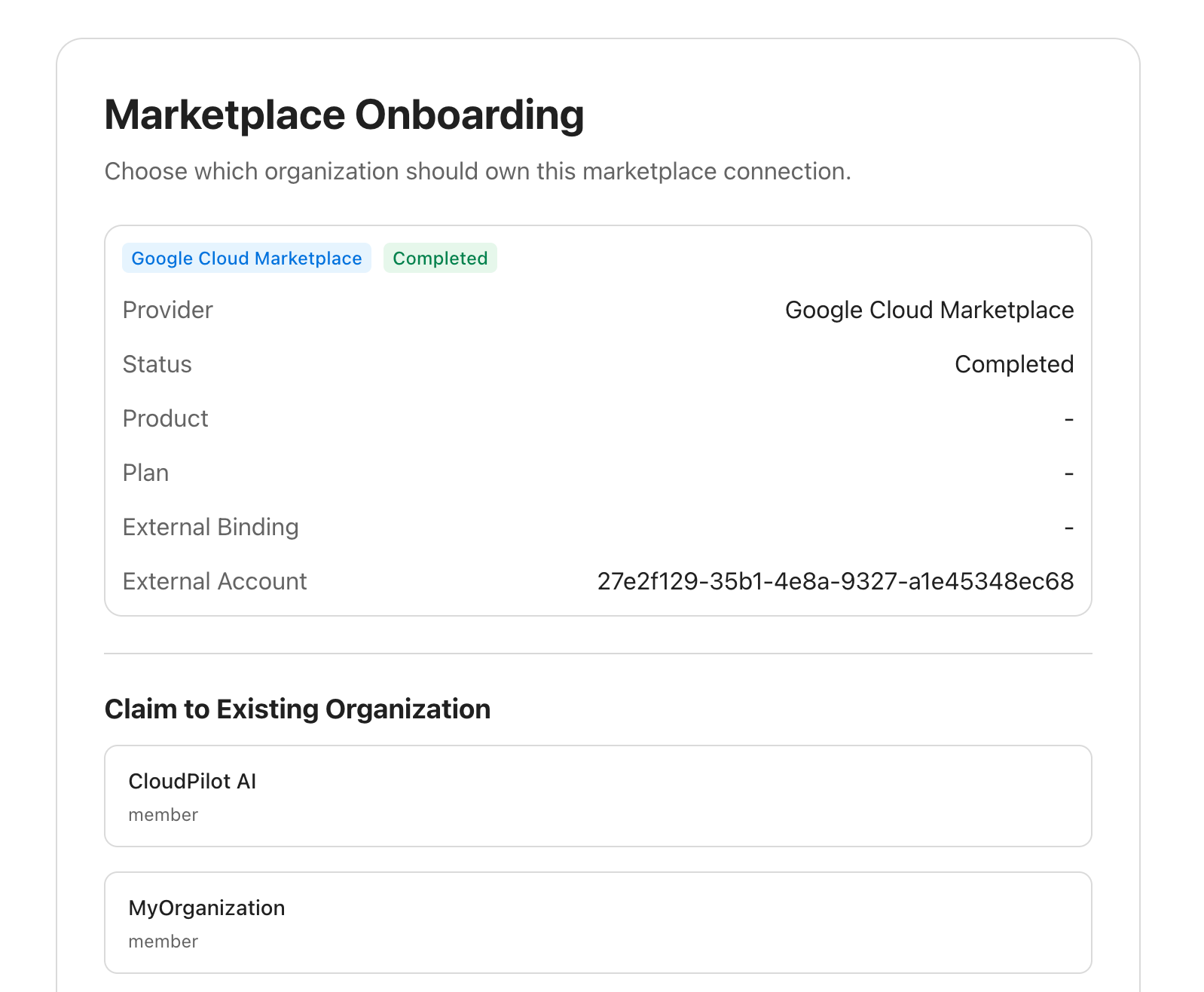Select the MyOrganization organization card
The height and width of the screenshot is (992, 1204).
coord(597,923)
